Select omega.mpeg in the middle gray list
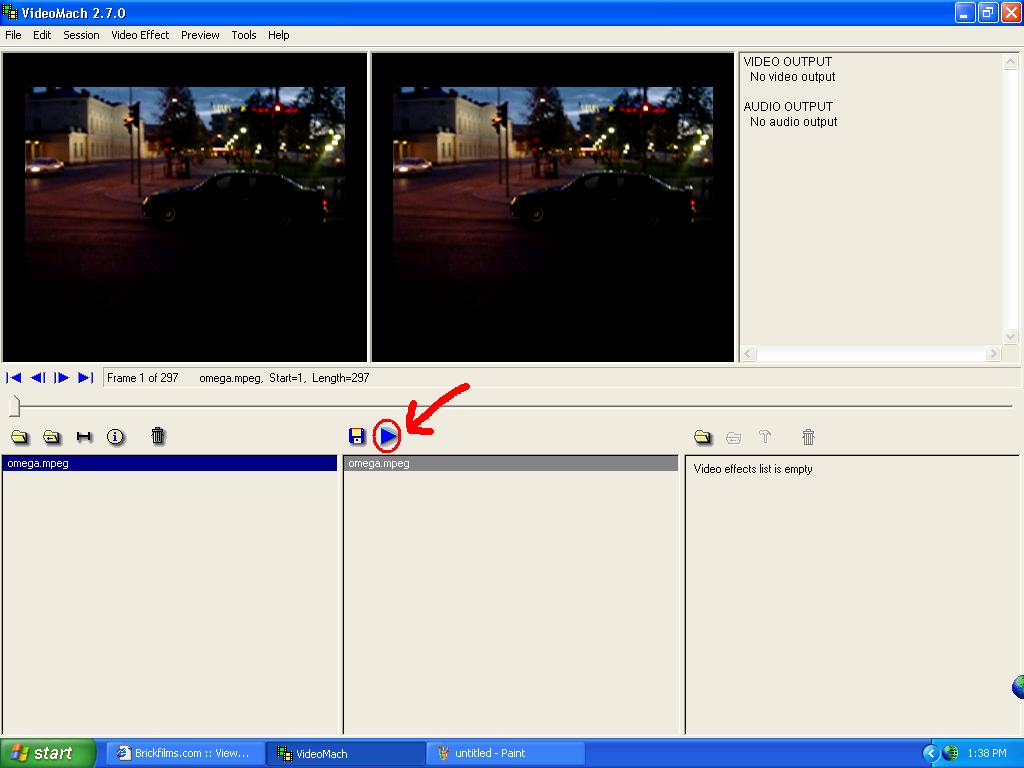The width and height of the screenshot is (1024, 768). (511, 464)
